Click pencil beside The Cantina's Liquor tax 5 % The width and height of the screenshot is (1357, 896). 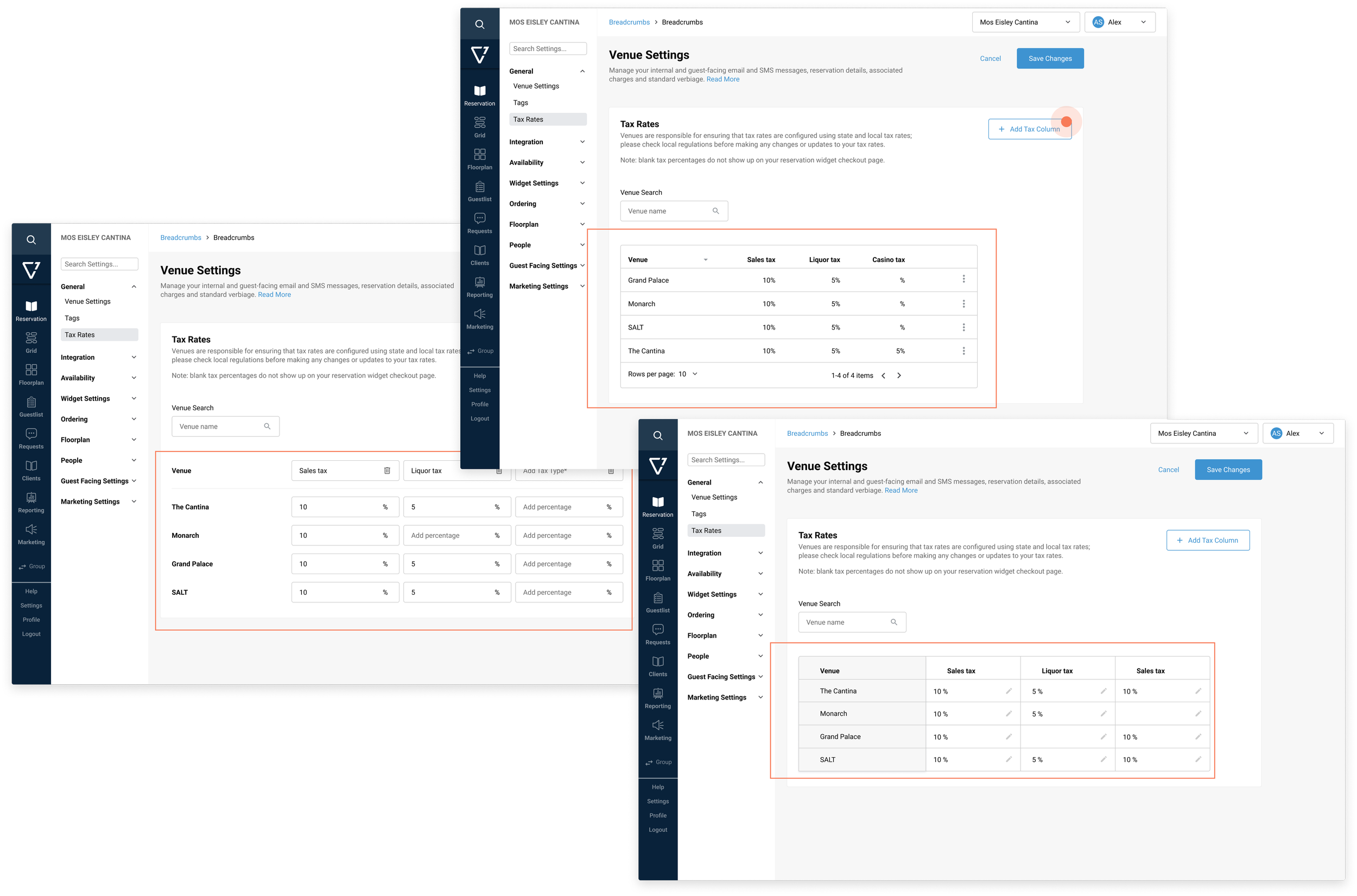[1104, 691]
